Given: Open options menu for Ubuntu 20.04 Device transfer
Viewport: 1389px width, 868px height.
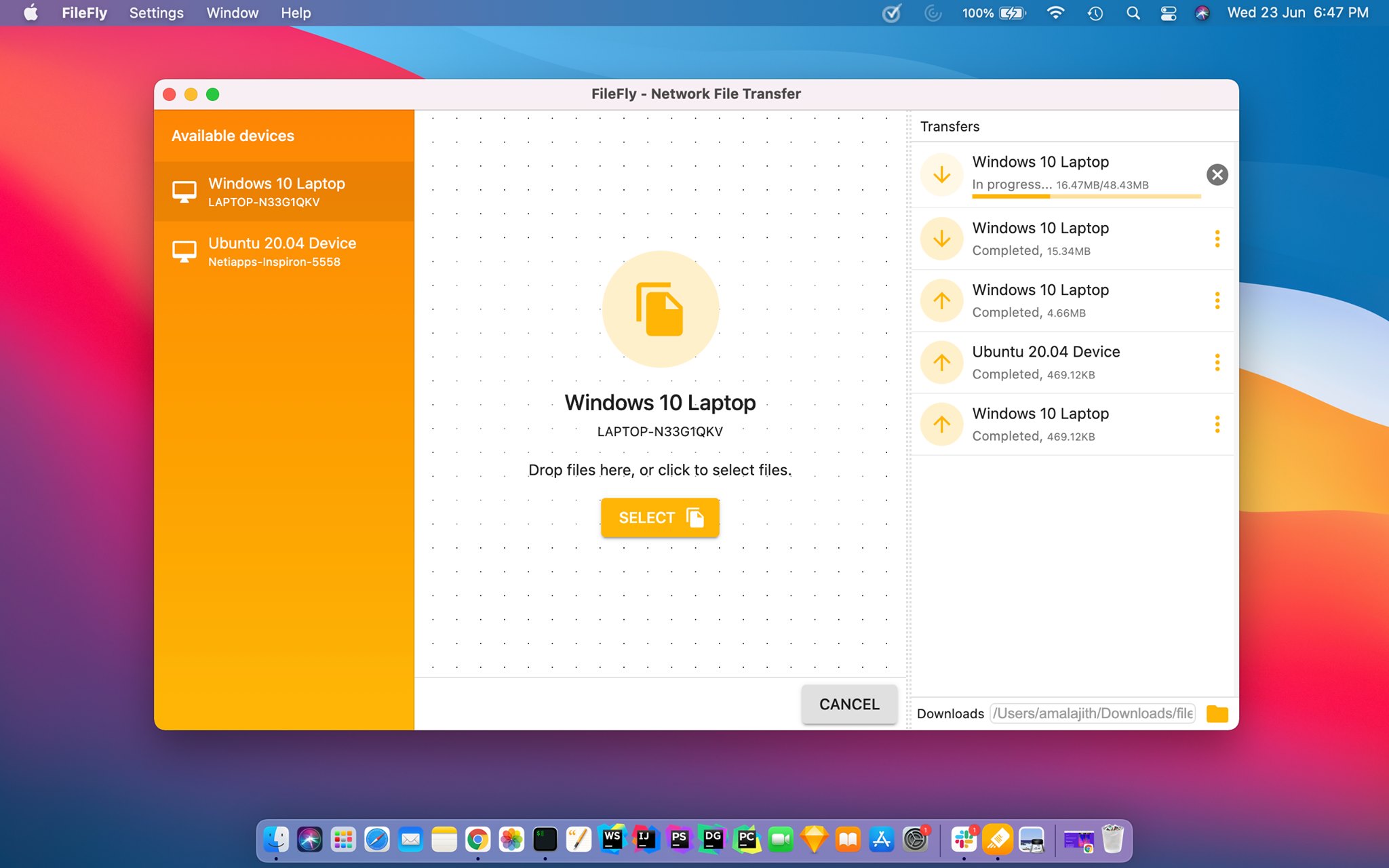Looking at the screenshot, I should pyautogui.click(x=1217, y=362).
